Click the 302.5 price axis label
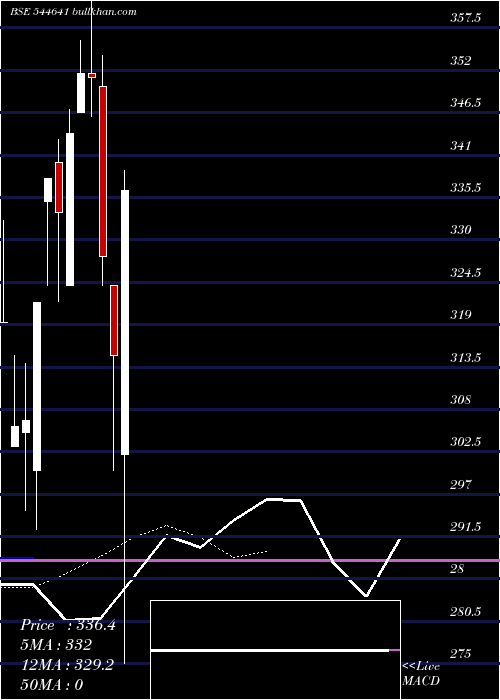The height and width of the screenshot is (700, 500). (466, 442)
